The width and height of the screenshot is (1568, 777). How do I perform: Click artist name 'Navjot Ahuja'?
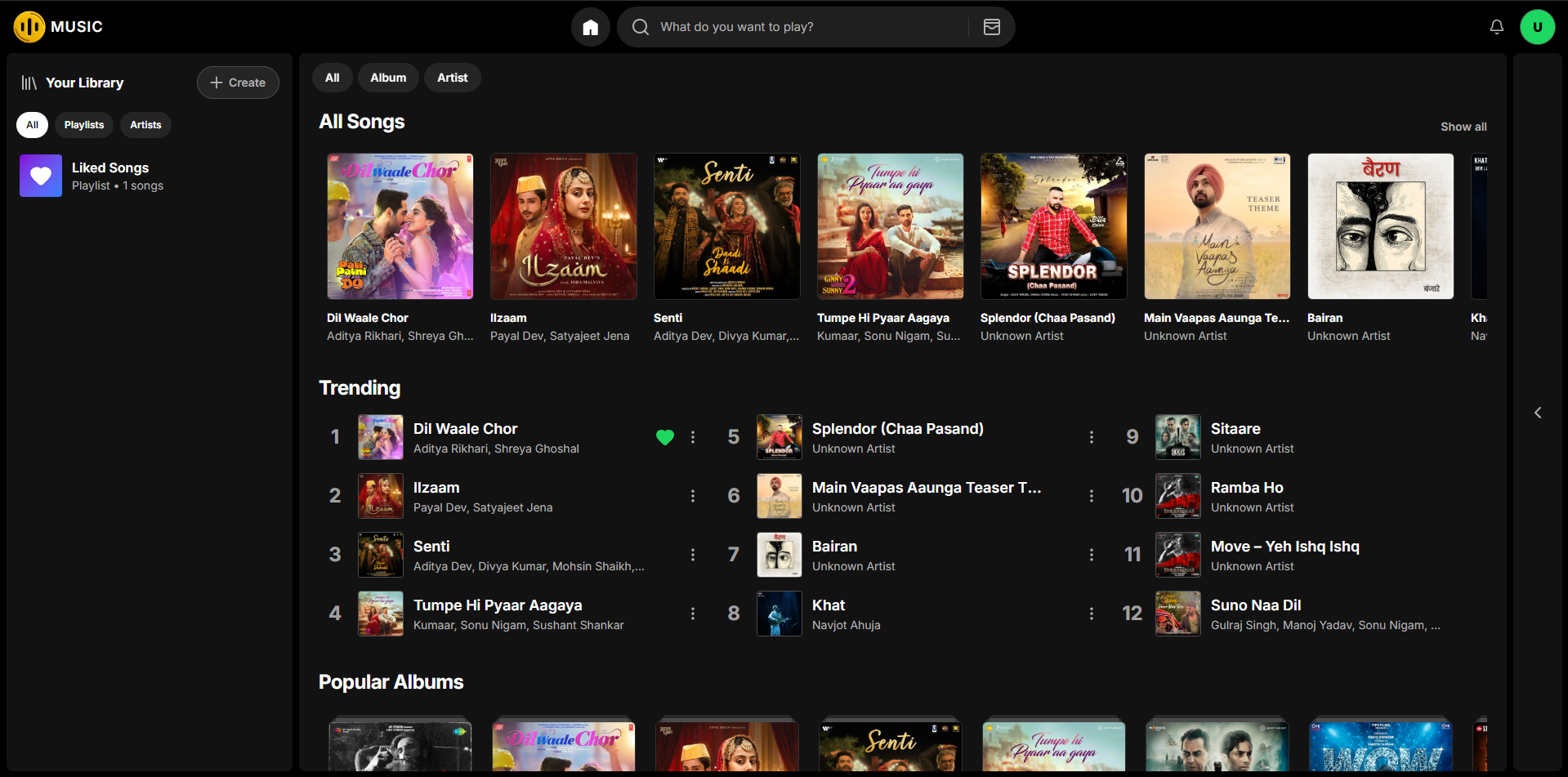pos(847,625)
